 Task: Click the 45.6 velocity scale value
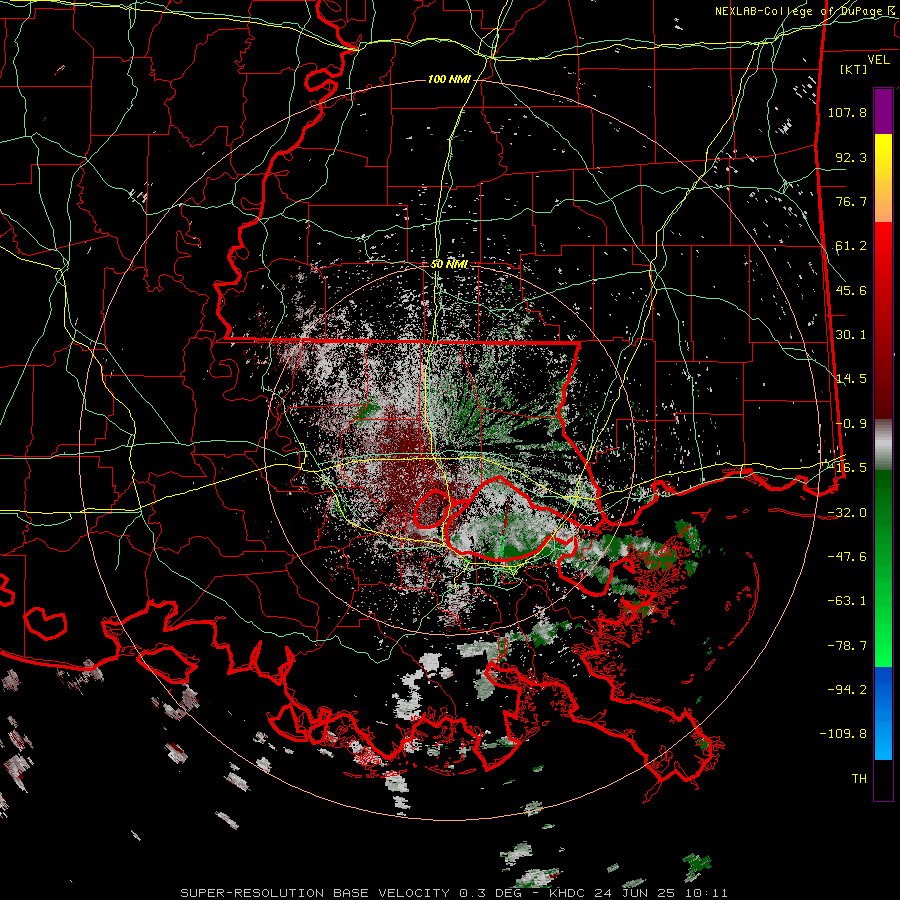[x=851, y=290]
